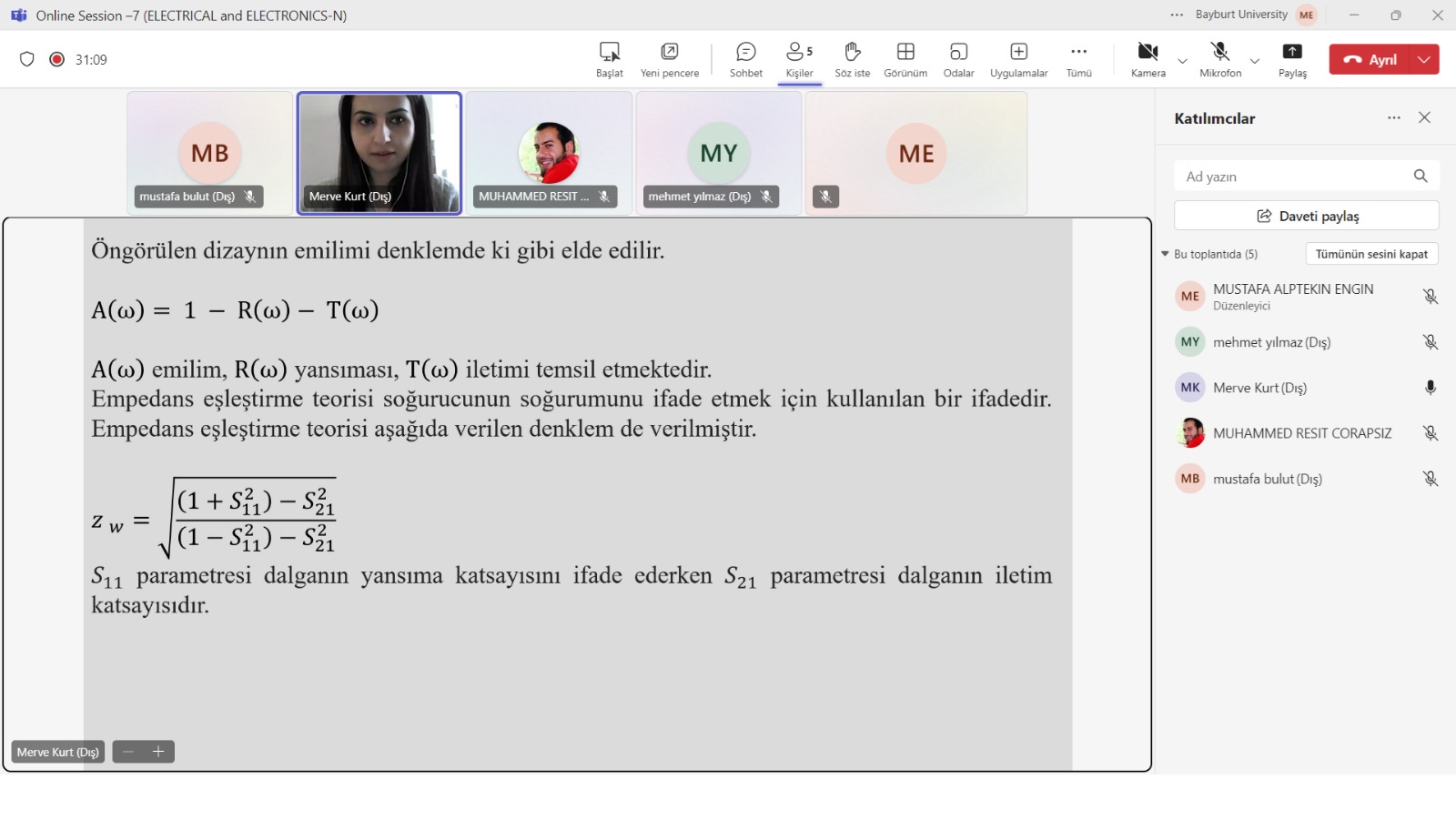Open Odalar breakout rooms

coord(958,59)
